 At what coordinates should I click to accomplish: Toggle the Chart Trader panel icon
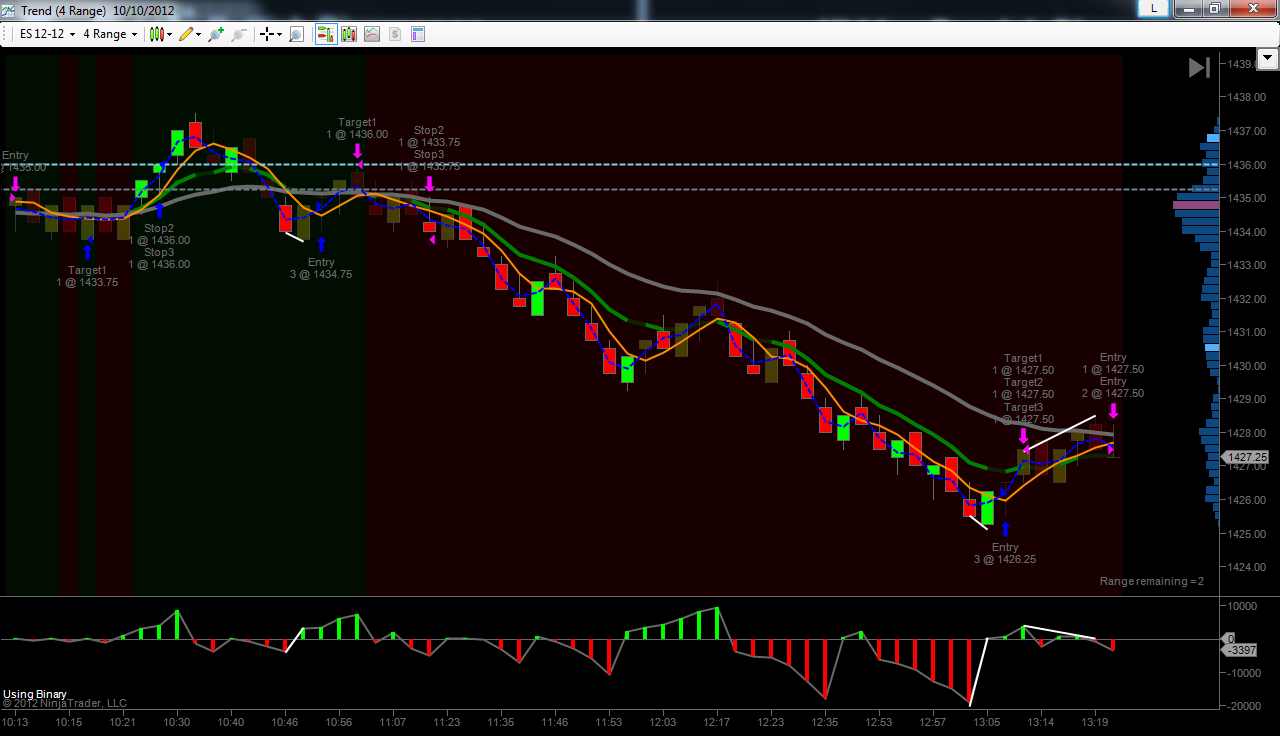tap(326, 34)
